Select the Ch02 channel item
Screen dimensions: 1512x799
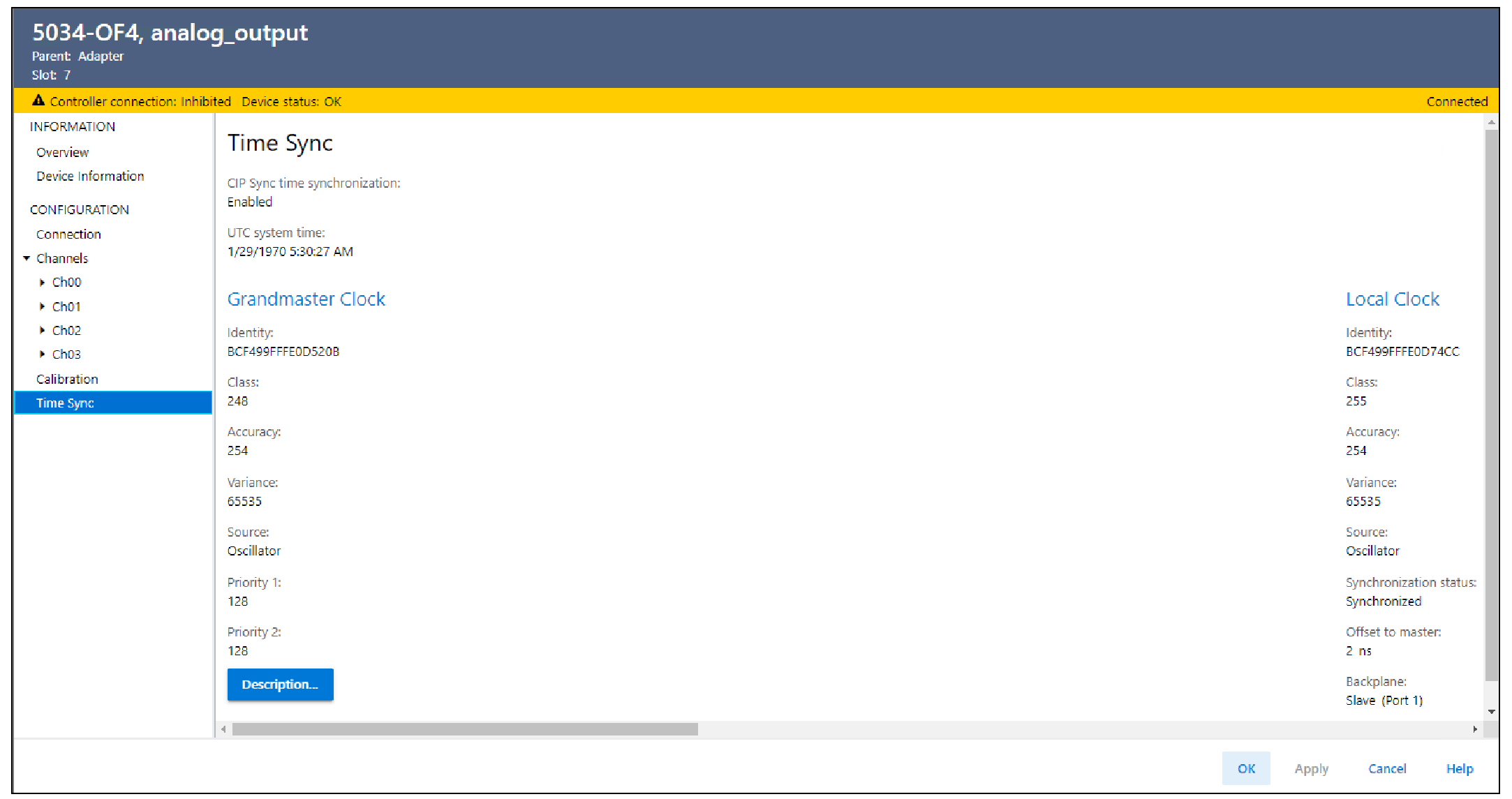coord(66,330)
